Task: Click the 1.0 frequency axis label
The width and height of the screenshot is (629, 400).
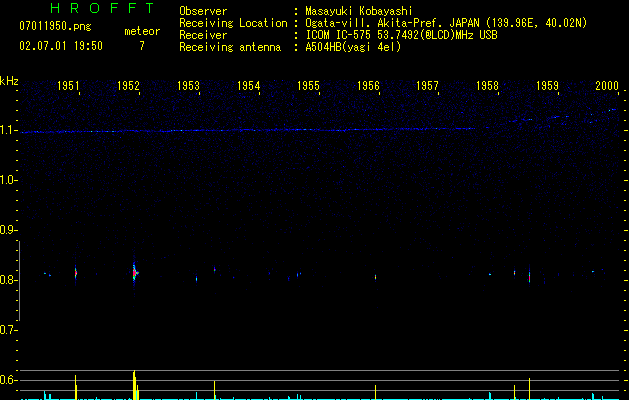Action: (x=8, y=180)
